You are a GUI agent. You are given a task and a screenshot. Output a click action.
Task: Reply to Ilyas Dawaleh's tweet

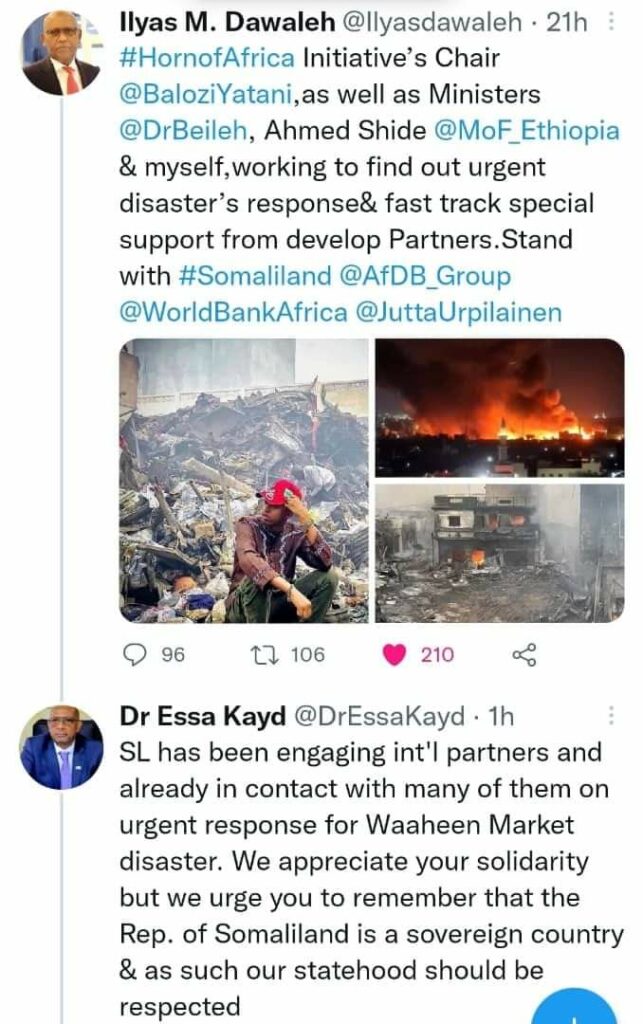click(133, 655)
